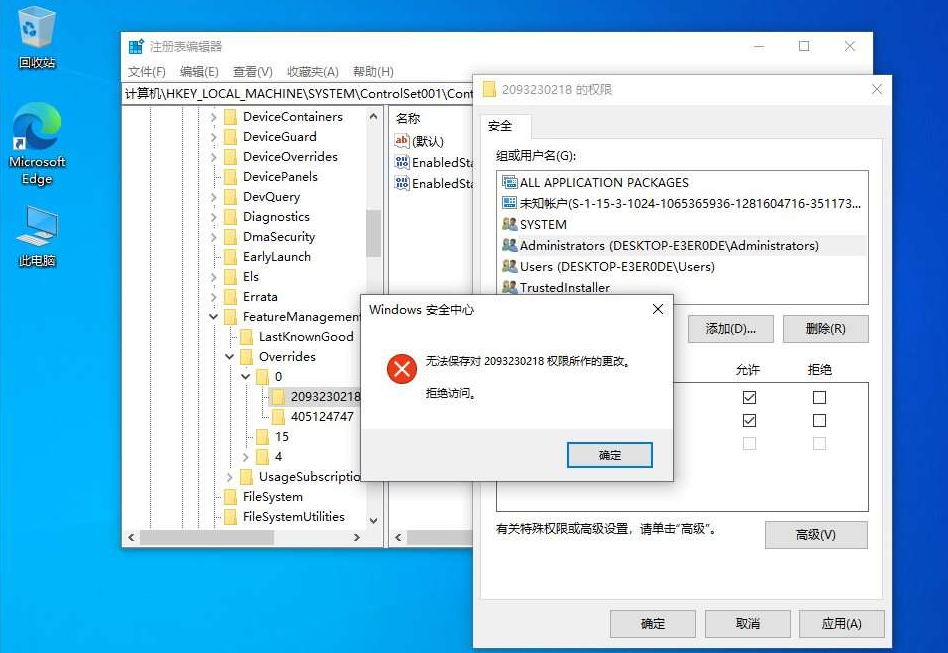Toggle the first 允许 checkbox
Image resolution: width=948 pixels, height=653 pixels.
point(749,397)
